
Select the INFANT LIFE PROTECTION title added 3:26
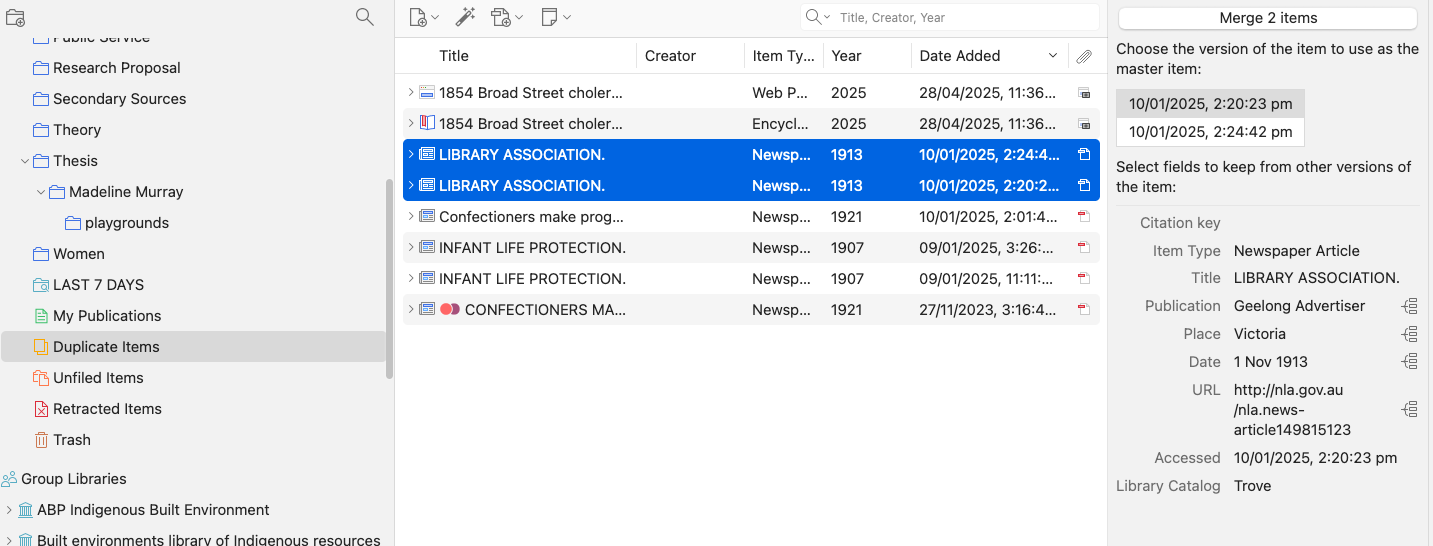click(x=532, y=248)
